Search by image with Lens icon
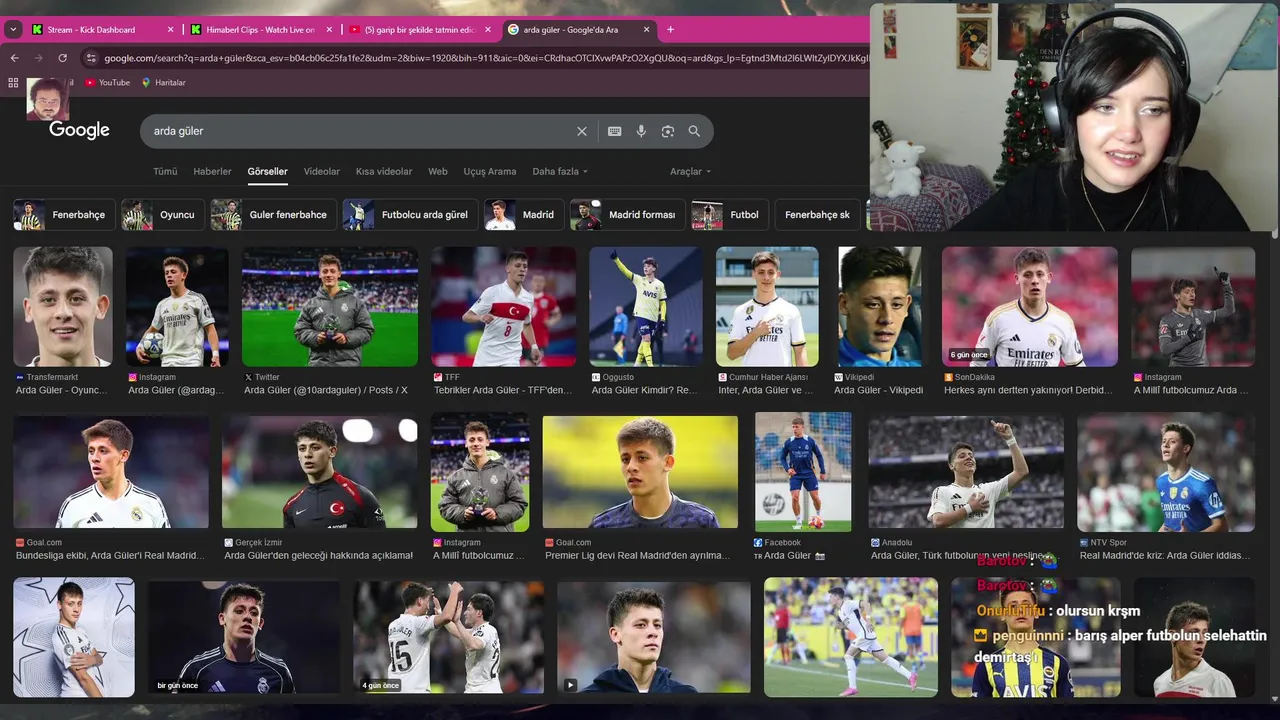Screen dimensions: 1280x720 pos(668,131)
